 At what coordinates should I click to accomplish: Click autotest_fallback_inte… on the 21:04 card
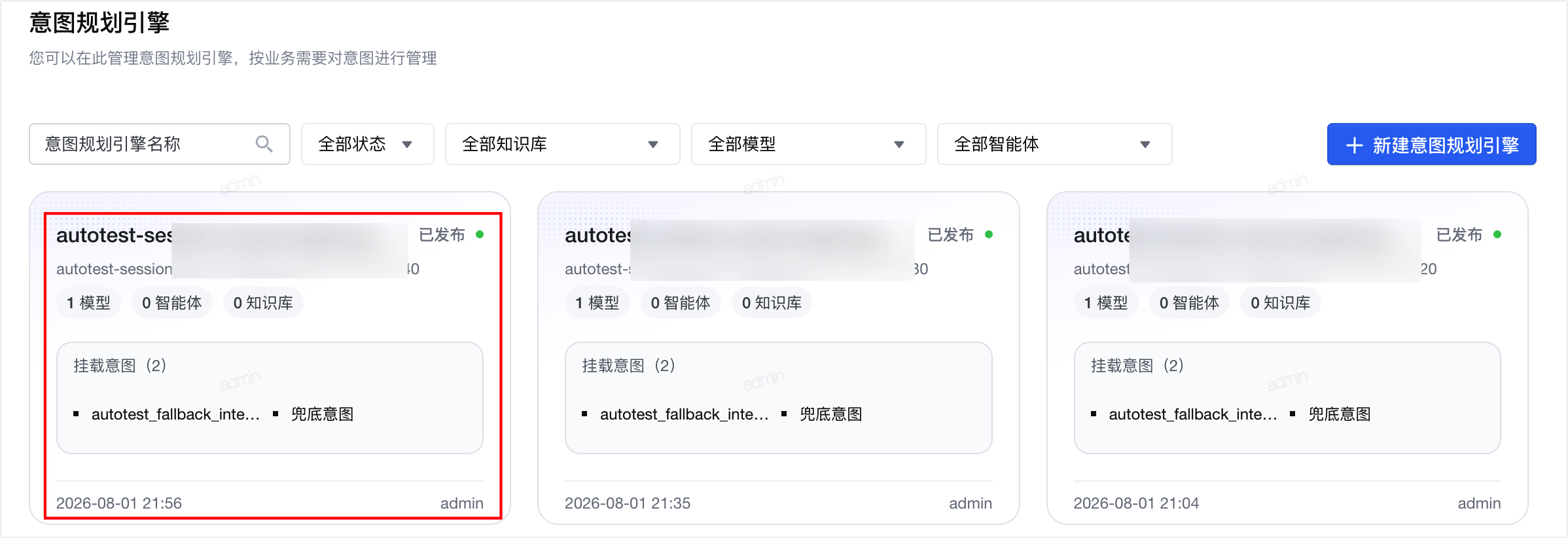click(1193, 414)
